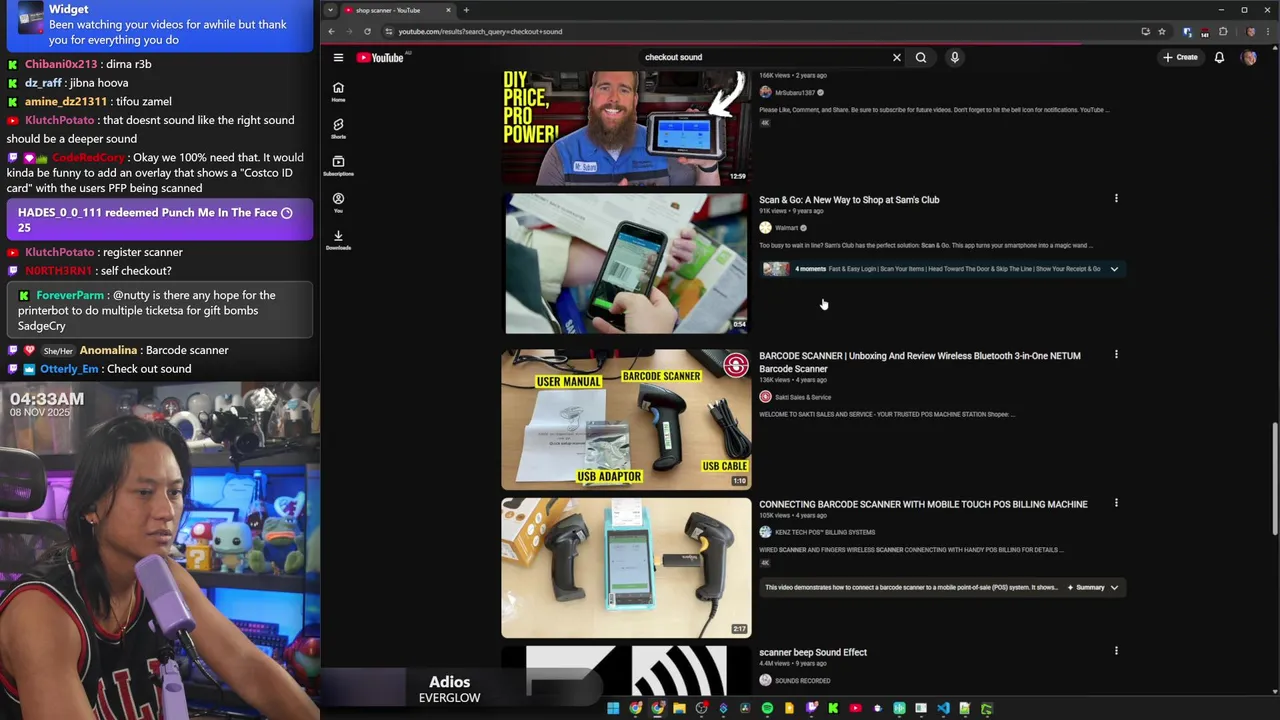Open BARCODE SCANNER Unboxing And Review title
Viewport: 1280px width, 720px height.
919,362
